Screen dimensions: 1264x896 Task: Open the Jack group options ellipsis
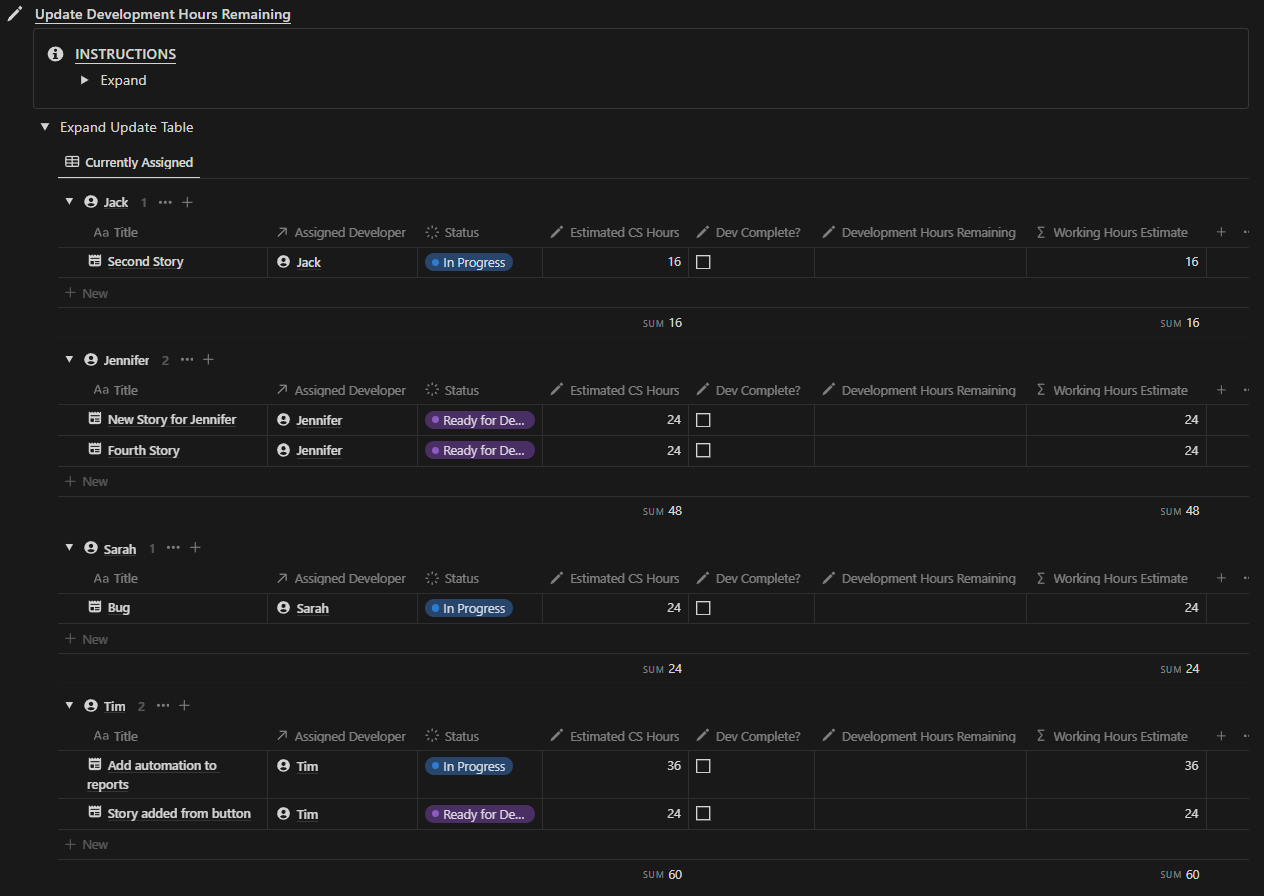(165, 202)
